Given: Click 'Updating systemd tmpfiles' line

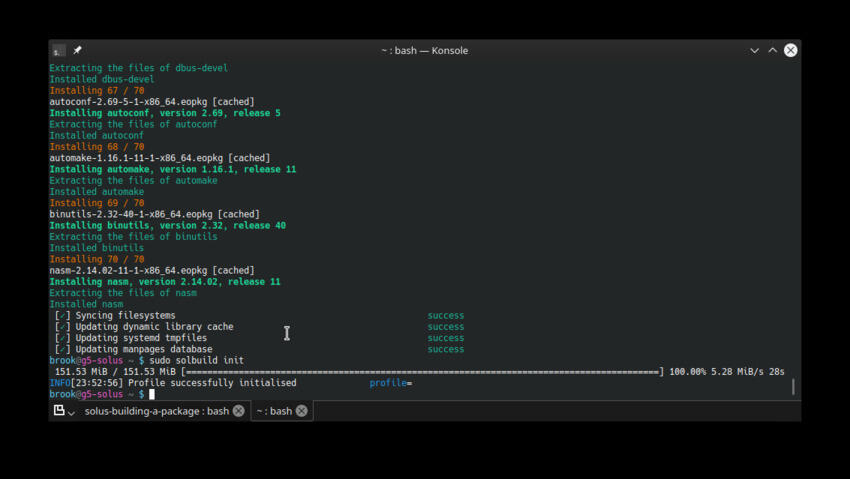Looking at the screenshot, I should (x=141, y=338).
